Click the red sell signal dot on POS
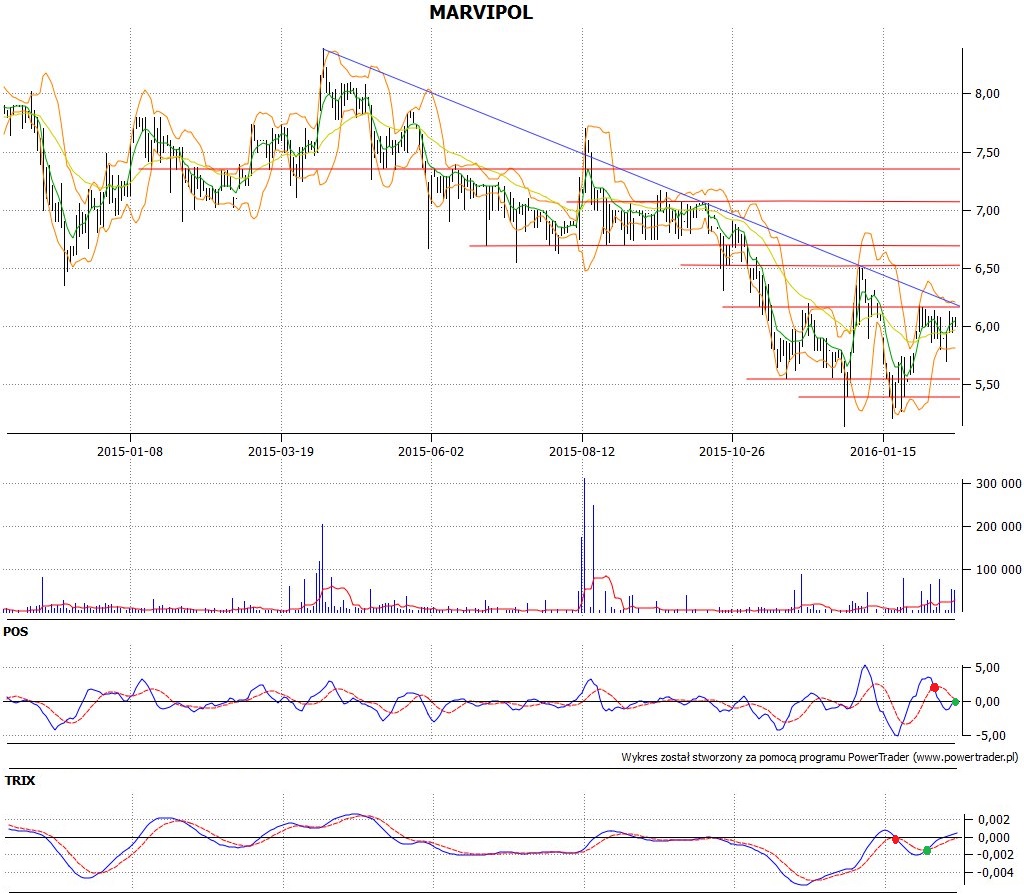1024x894 pixels. [x=935, y=688]
